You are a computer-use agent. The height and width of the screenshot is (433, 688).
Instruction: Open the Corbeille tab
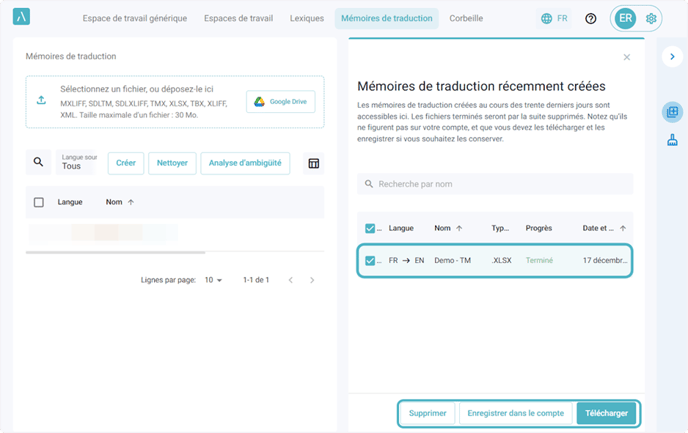click(466, 18)
